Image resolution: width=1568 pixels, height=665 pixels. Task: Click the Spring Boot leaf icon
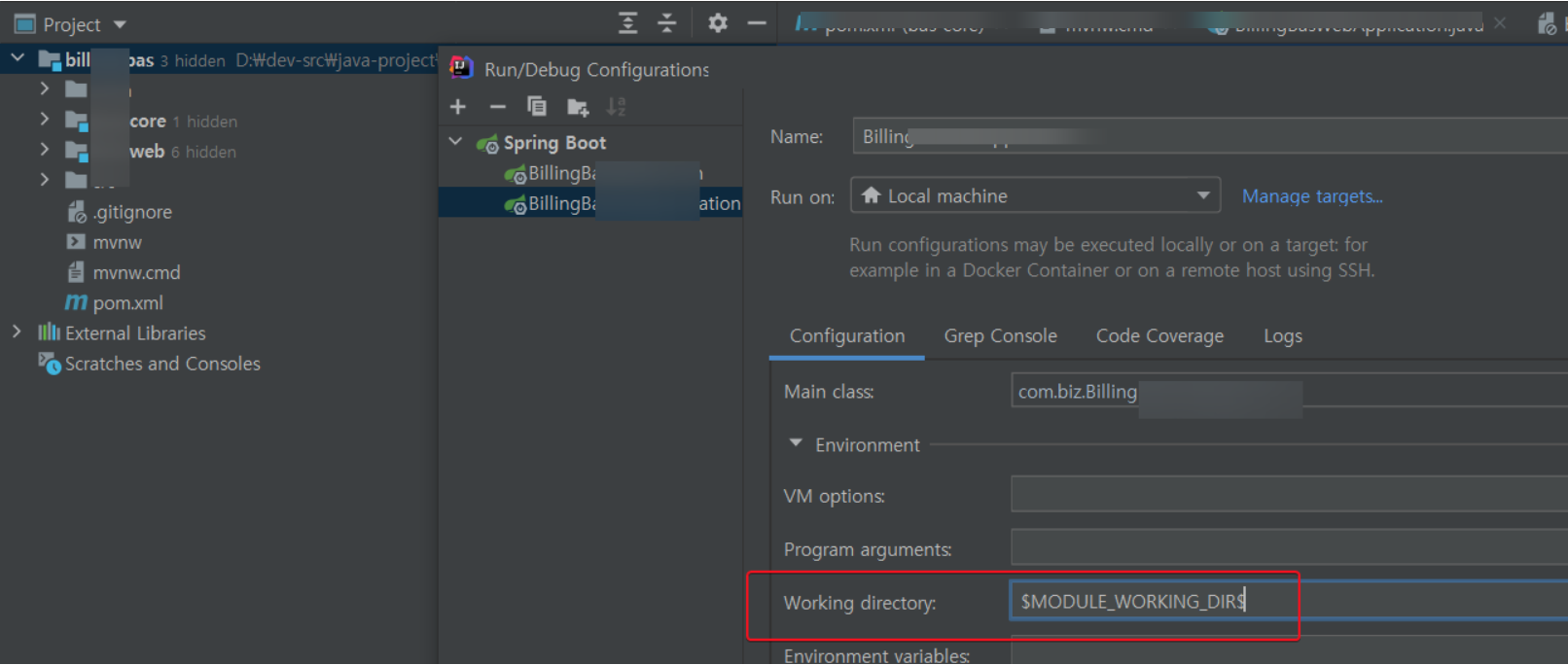point(487,144)
